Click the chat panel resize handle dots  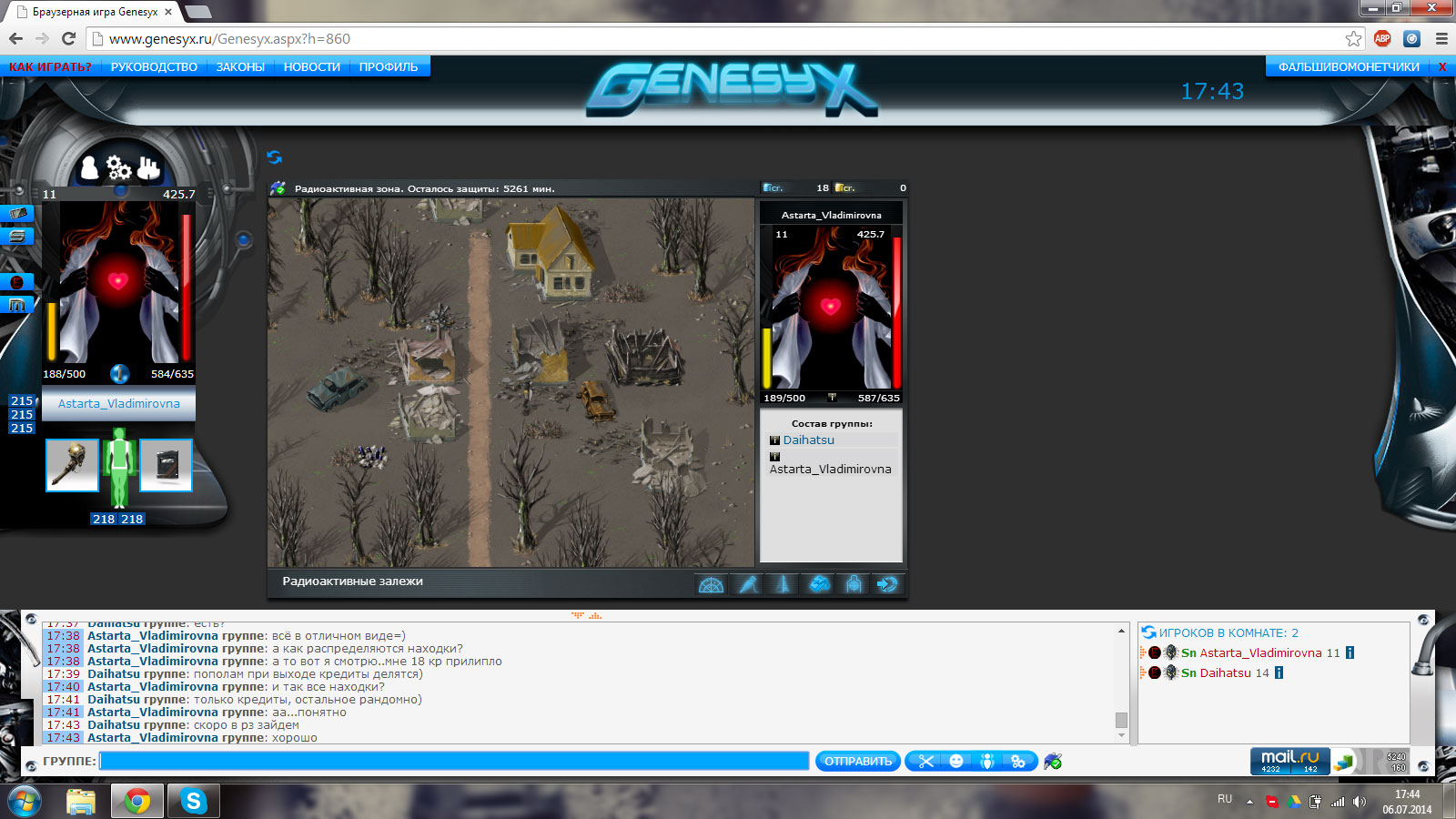coord(587,616)
